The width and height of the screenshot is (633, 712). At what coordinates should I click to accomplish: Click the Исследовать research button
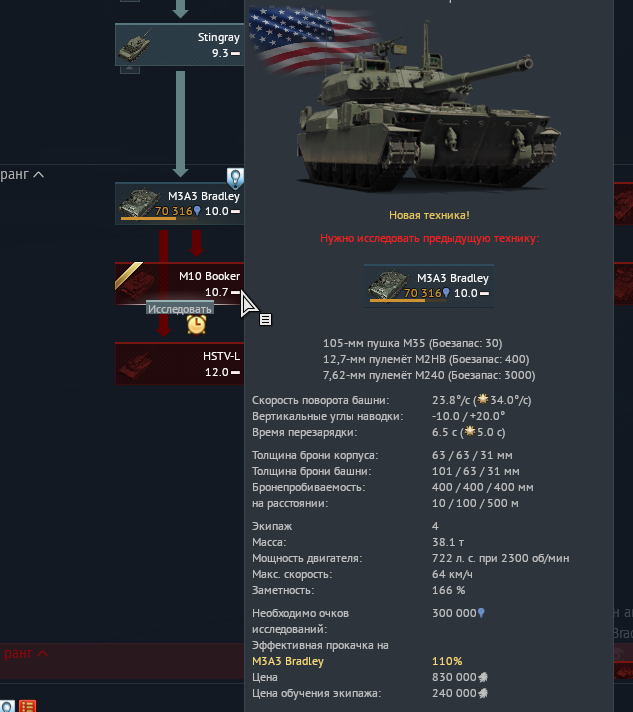(x=180, y=309)
